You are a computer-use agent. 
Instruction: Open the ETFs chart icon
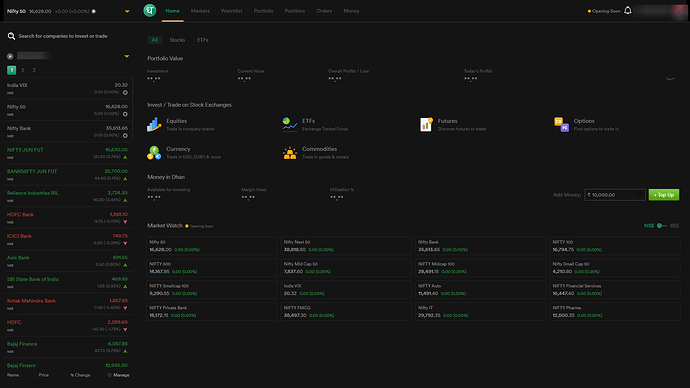tap(290, 124)
